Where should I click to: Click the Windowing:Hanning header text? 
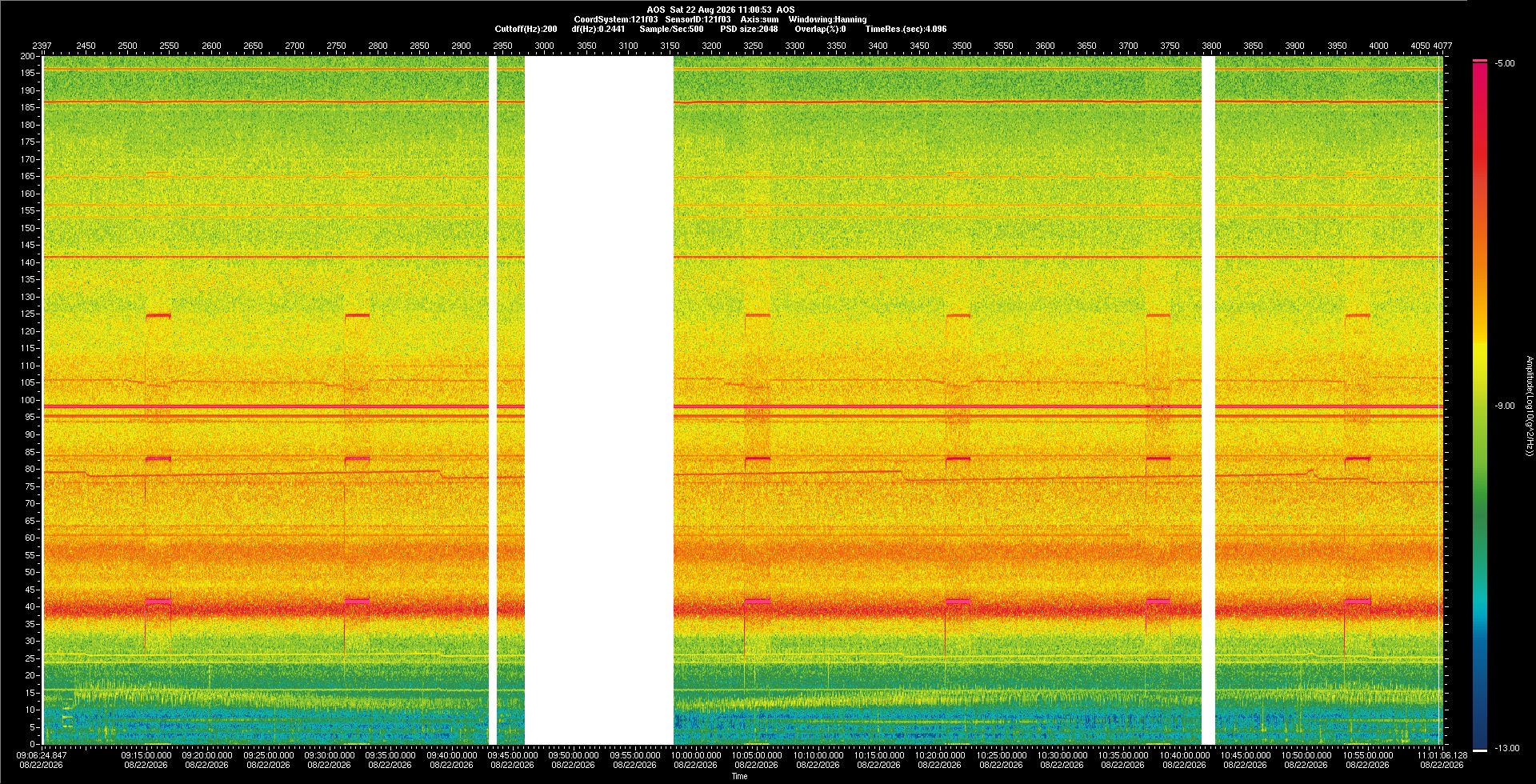(827, 19)
